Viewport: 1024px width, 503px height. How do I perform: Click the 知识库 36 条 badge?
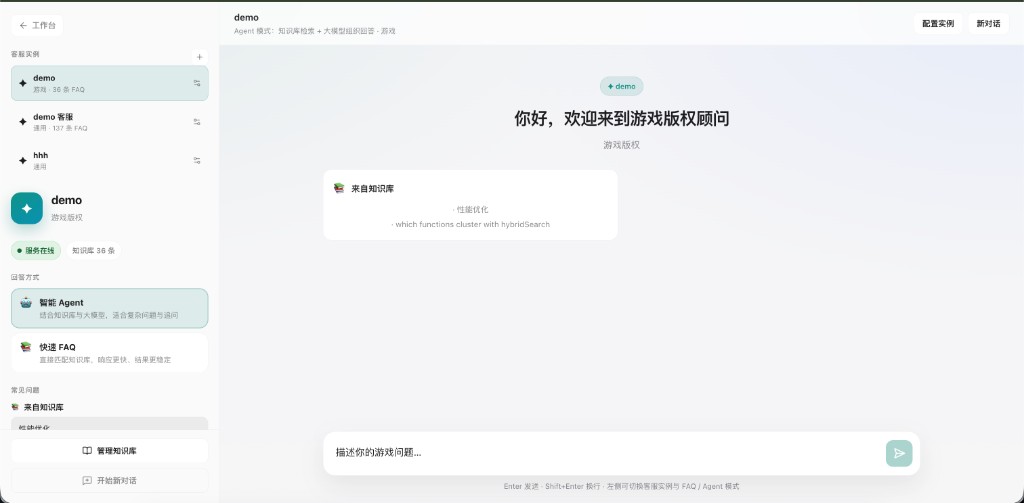(93, 250)
